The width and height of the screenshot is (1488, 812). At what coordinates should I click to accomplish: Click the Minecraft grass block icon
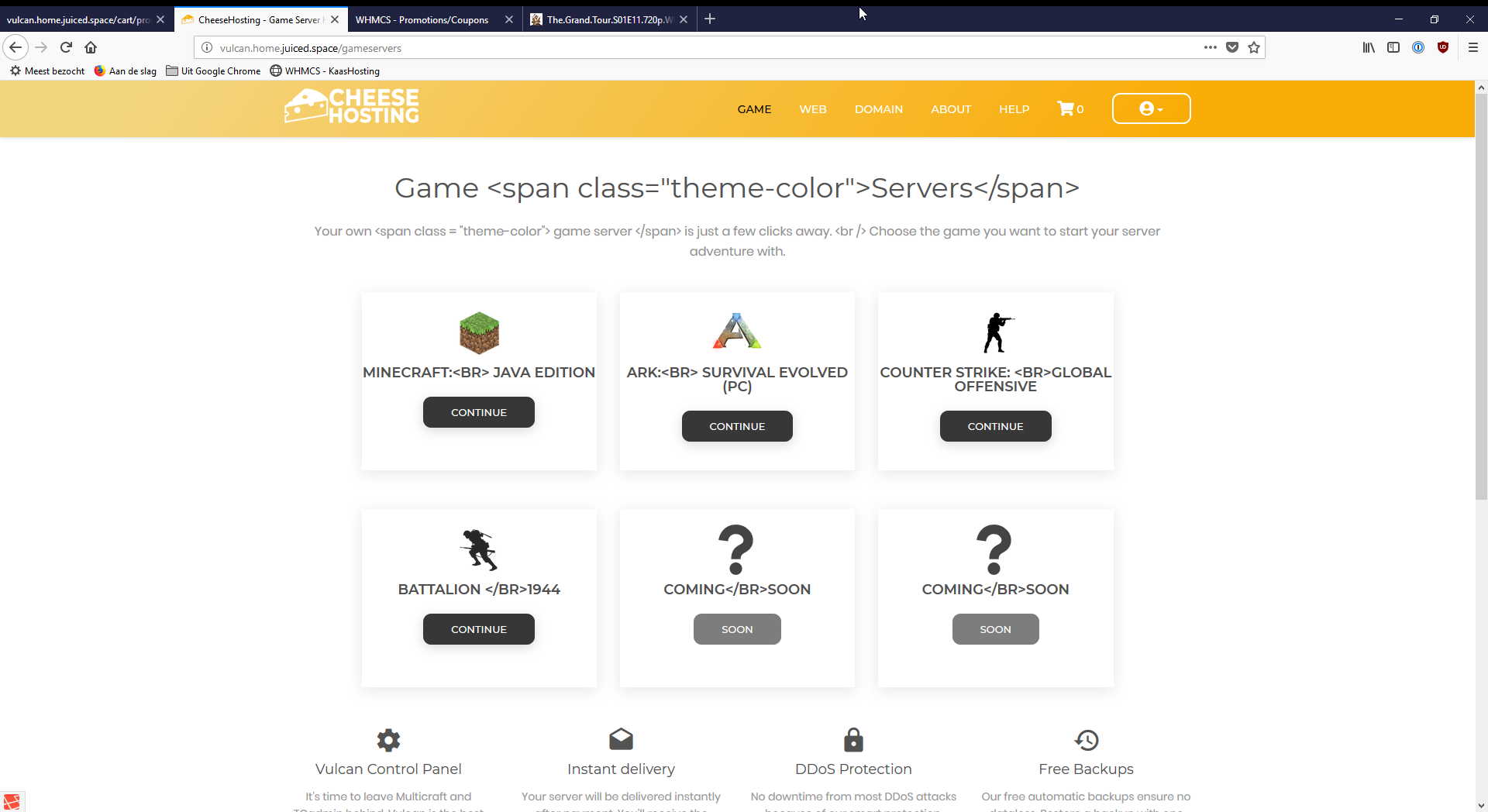[x=479, y=333]
